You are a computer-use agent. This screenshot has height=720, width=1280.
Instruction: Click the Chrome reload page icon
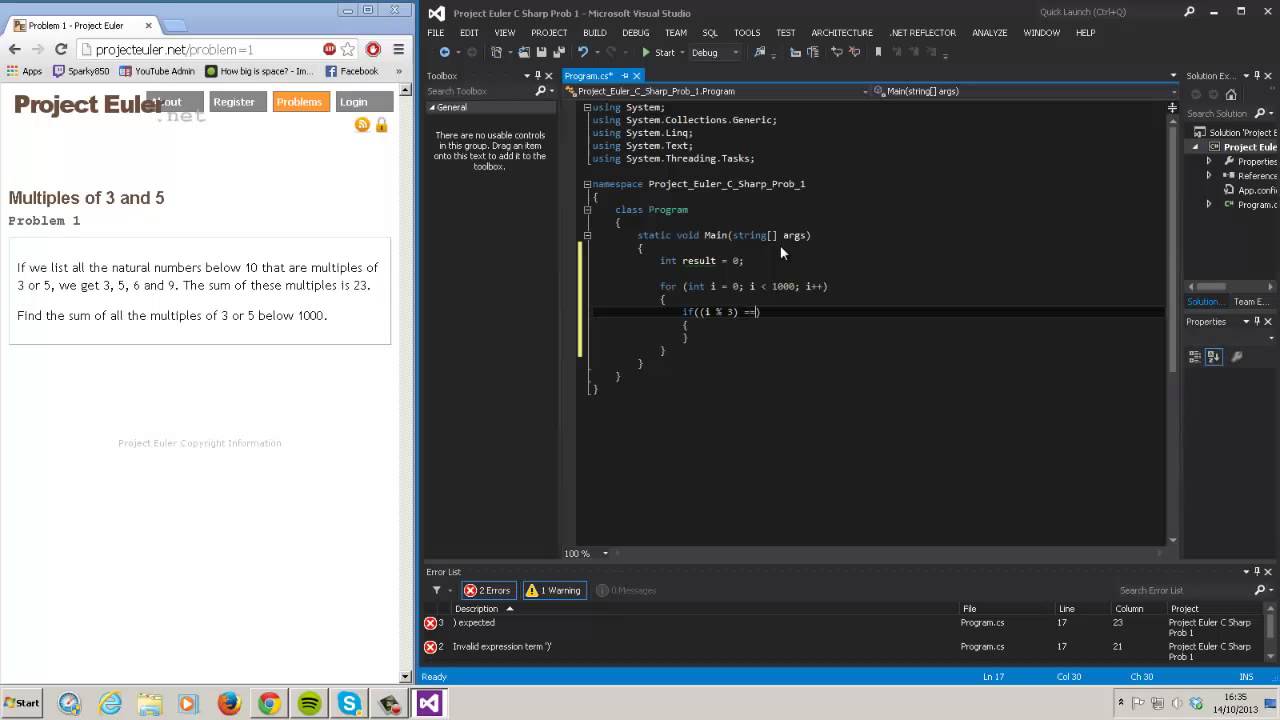click(x=61, y=49)
